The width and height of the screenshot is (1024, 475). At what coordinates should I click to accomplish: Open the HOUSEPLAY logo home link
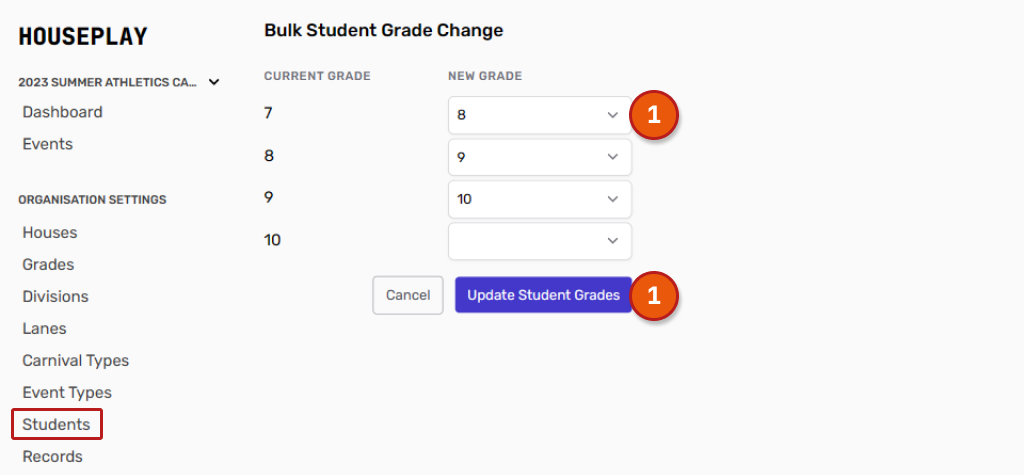[83, 37]
